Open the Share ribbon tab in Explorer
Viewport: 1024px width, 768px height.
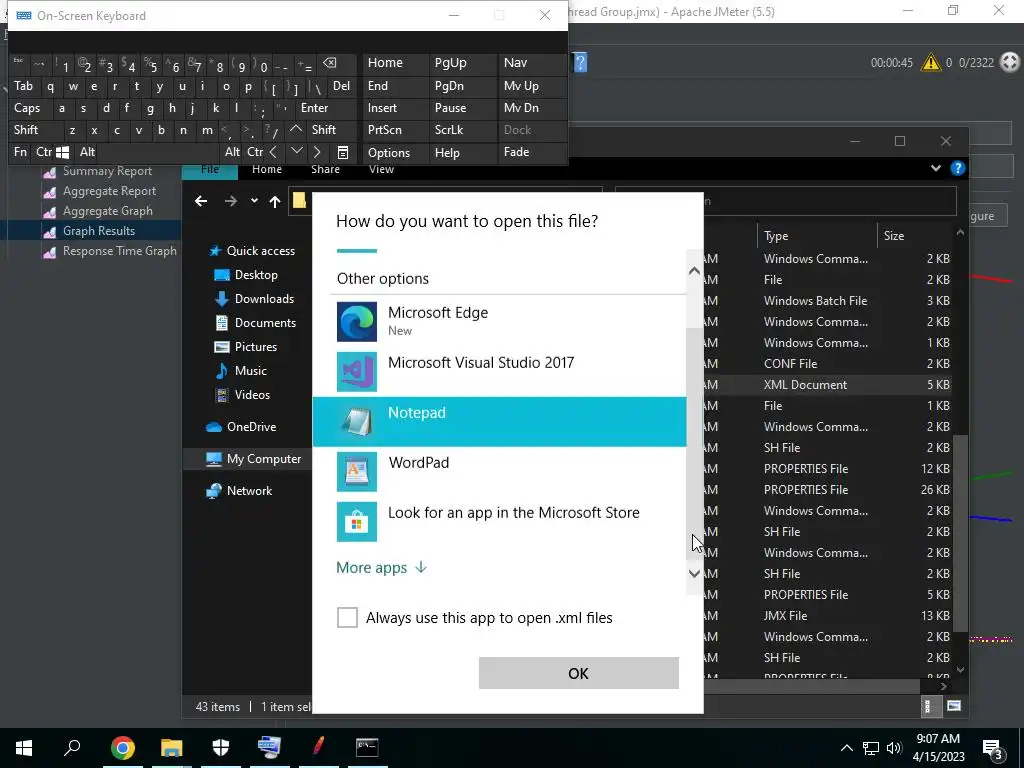point(325,170)
